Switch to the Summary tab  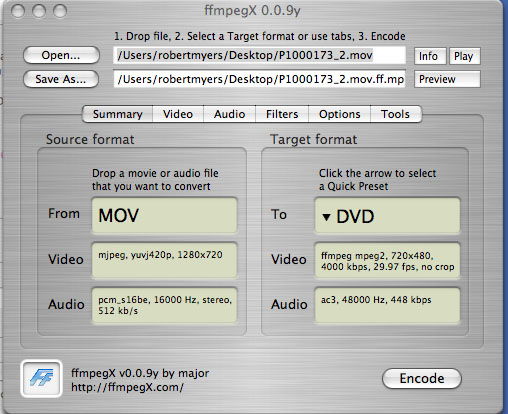(x=118, y=114)
